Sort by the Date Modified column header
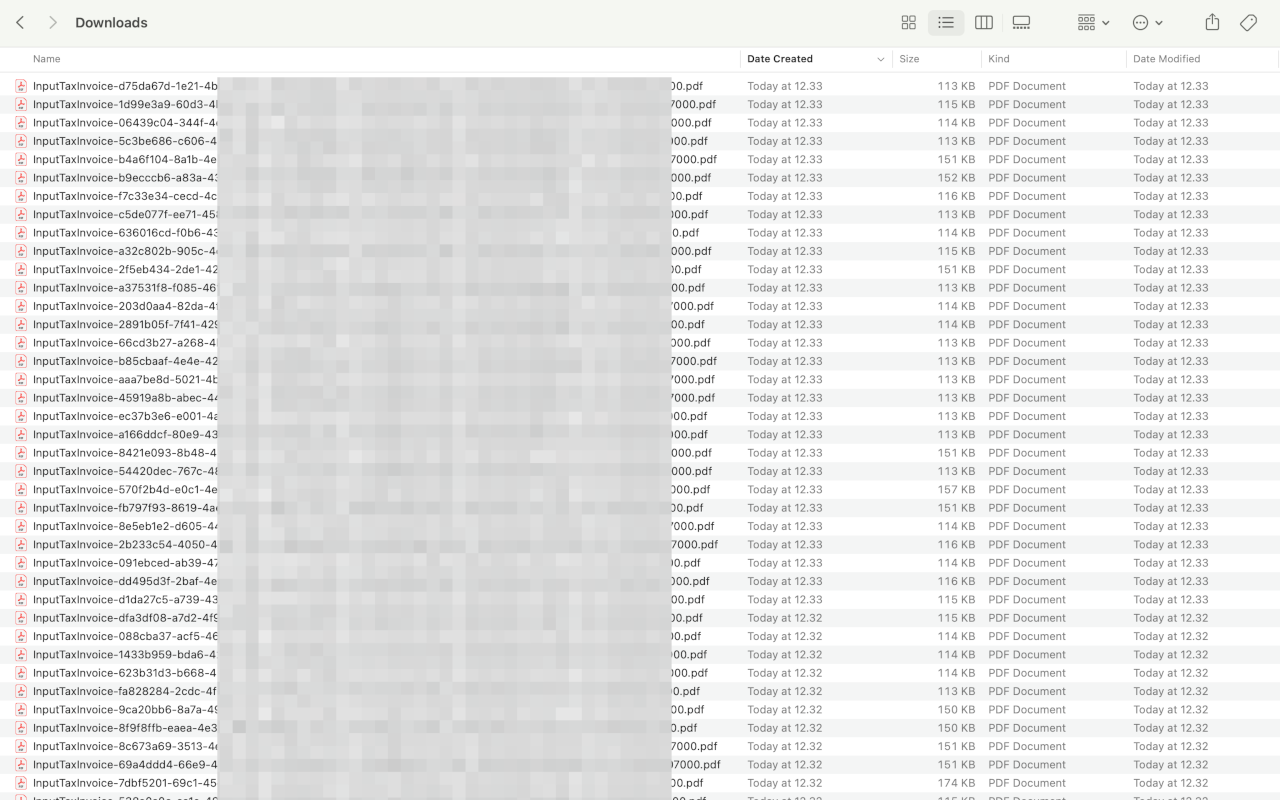1280x800 pixels. [1166, 59]
